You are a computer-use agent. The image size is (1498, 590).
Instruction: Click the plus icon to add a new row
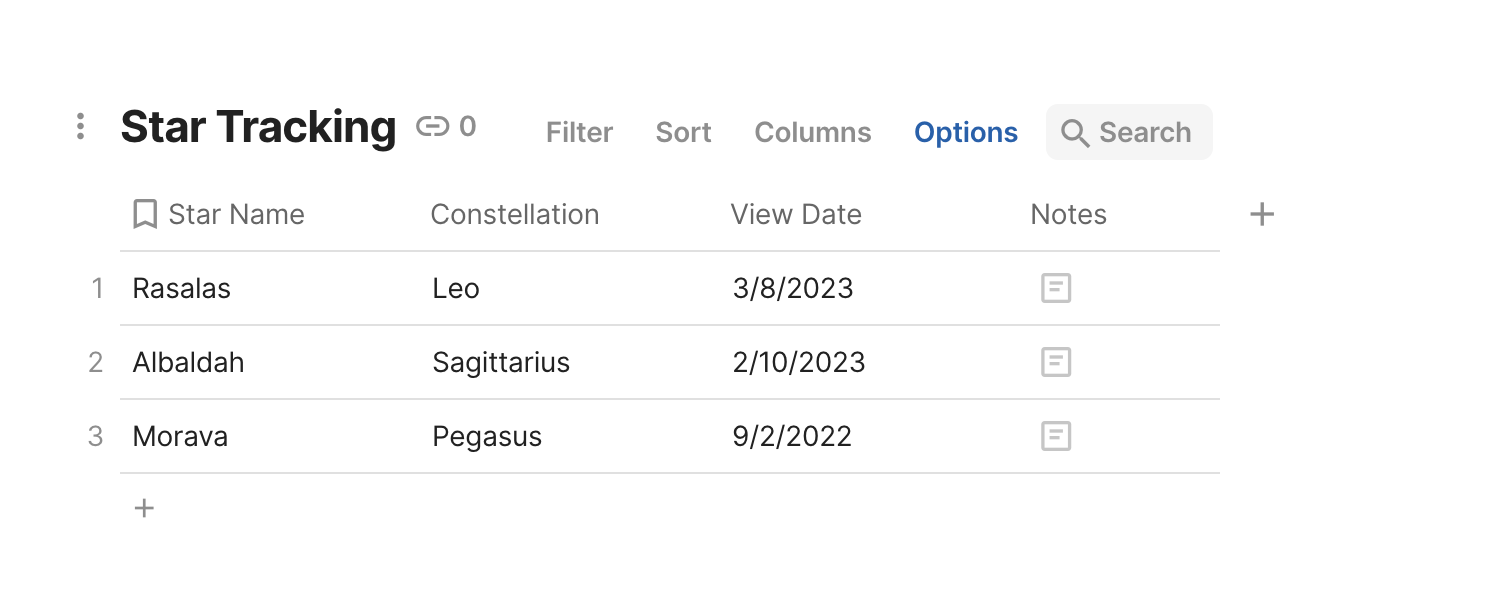143,508
